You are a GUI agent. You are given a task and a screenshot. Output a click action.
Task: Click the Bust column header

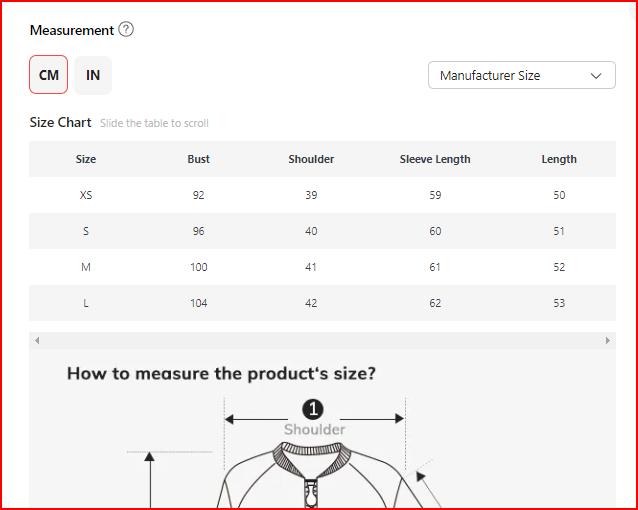[x=199, y=159]
